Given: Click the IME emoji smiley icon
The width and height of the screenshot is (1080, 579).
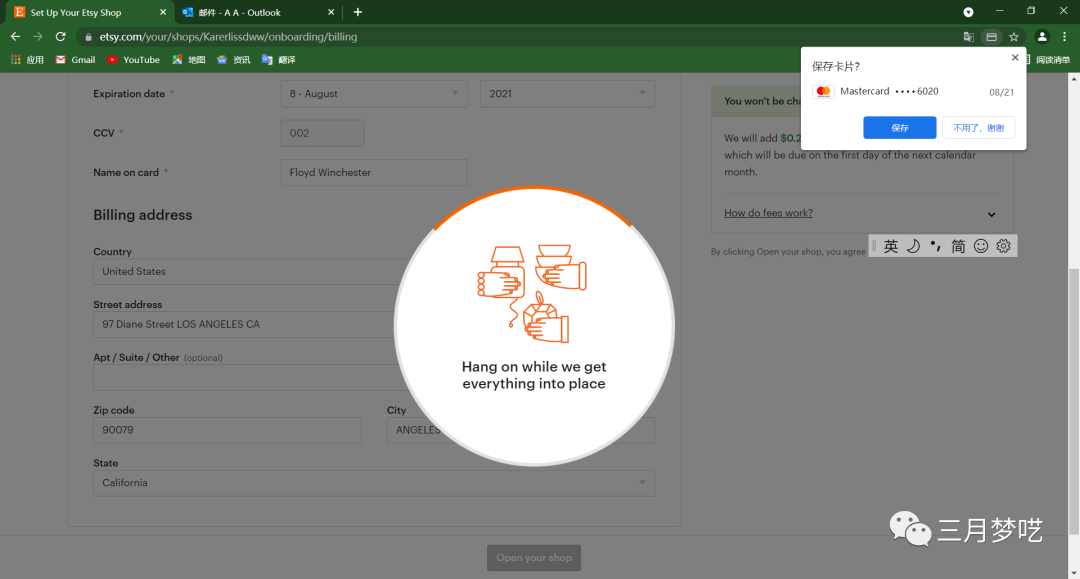Looking at the screenshot, I should pos(981,246).
